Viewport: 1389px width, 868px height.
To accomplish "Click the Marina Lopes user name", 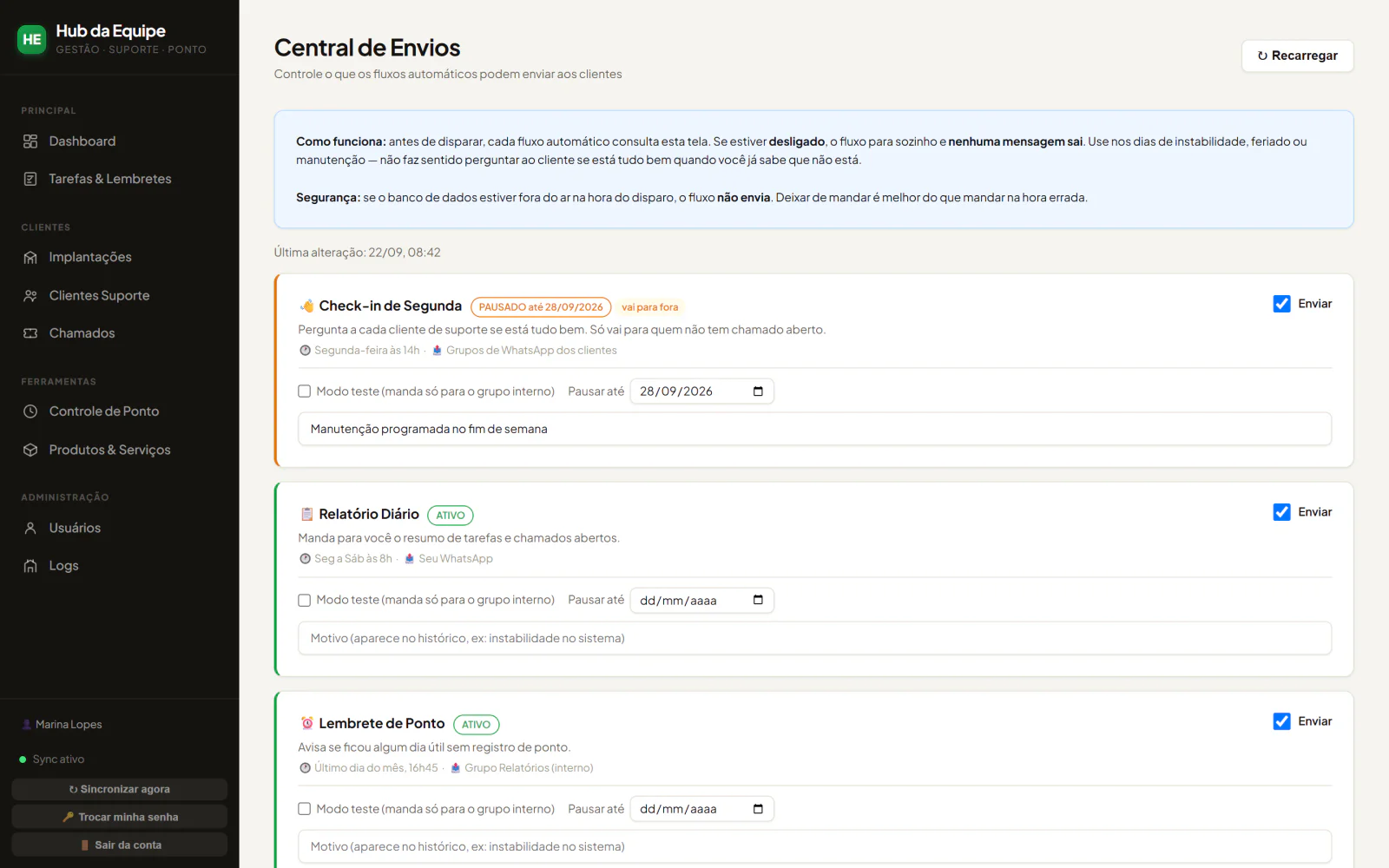I will coord(69,725).
